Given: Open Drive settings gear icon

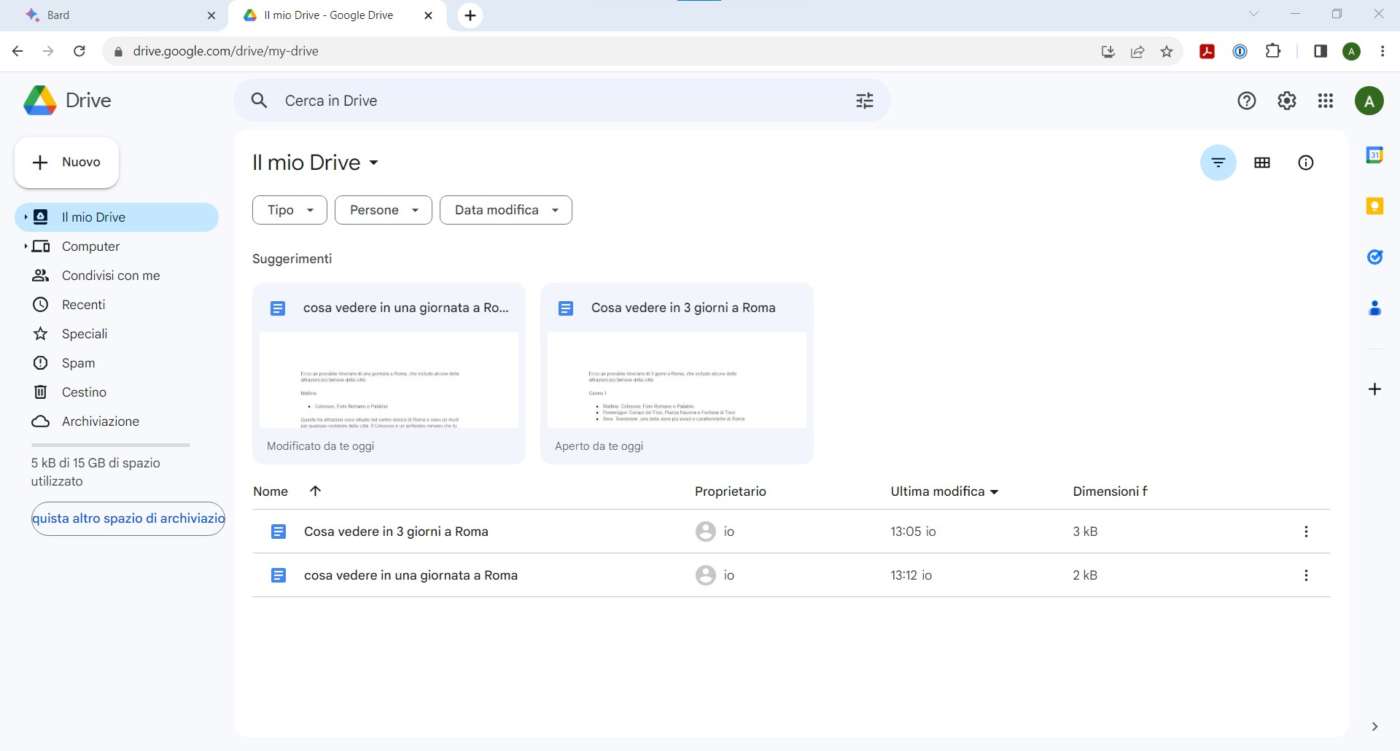Looking at the screenshot, I should [x=1287, y=101].
